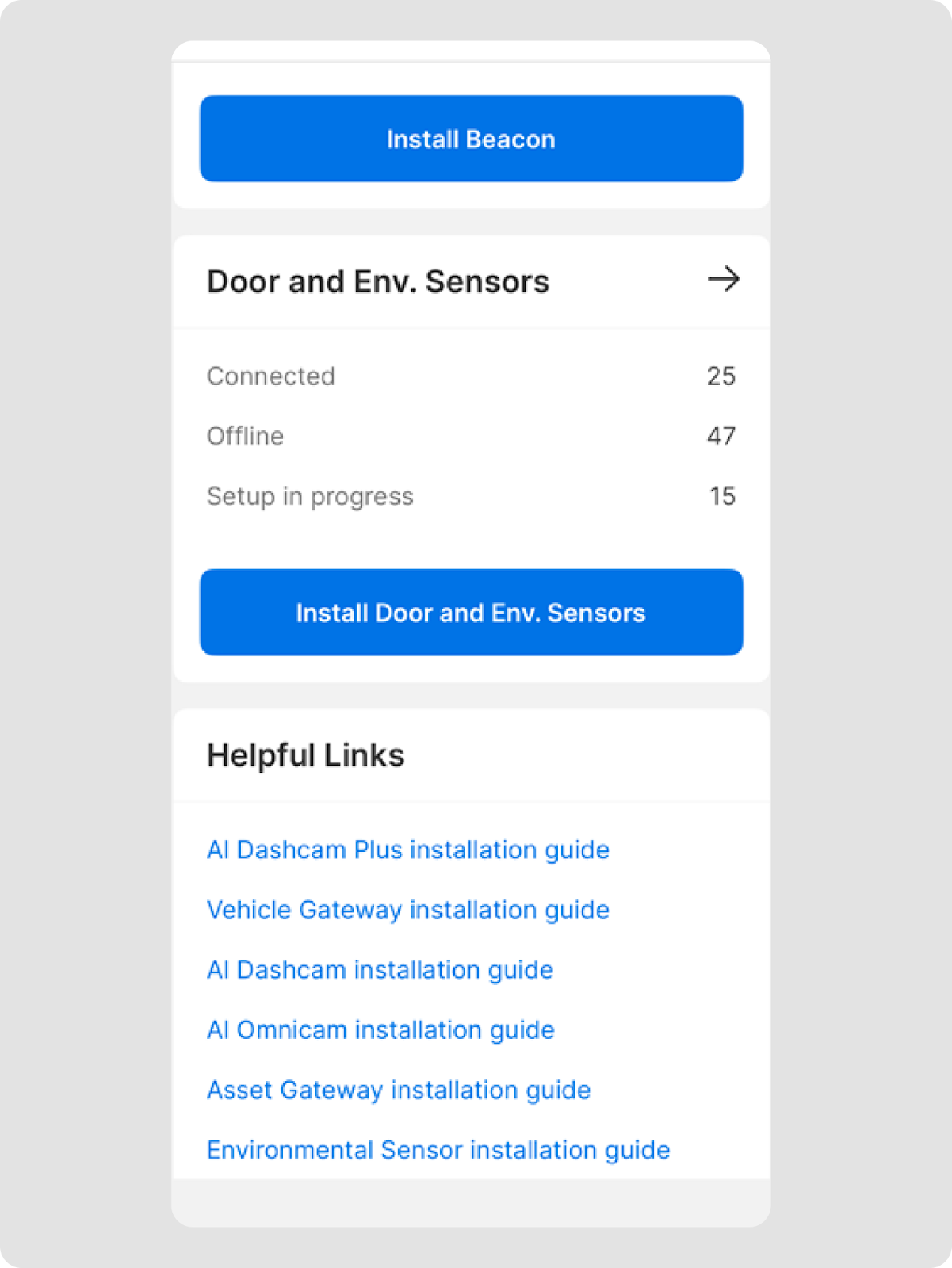
Task: Click the gray strip below Helpful Links list
Action: pos(471,1202)
